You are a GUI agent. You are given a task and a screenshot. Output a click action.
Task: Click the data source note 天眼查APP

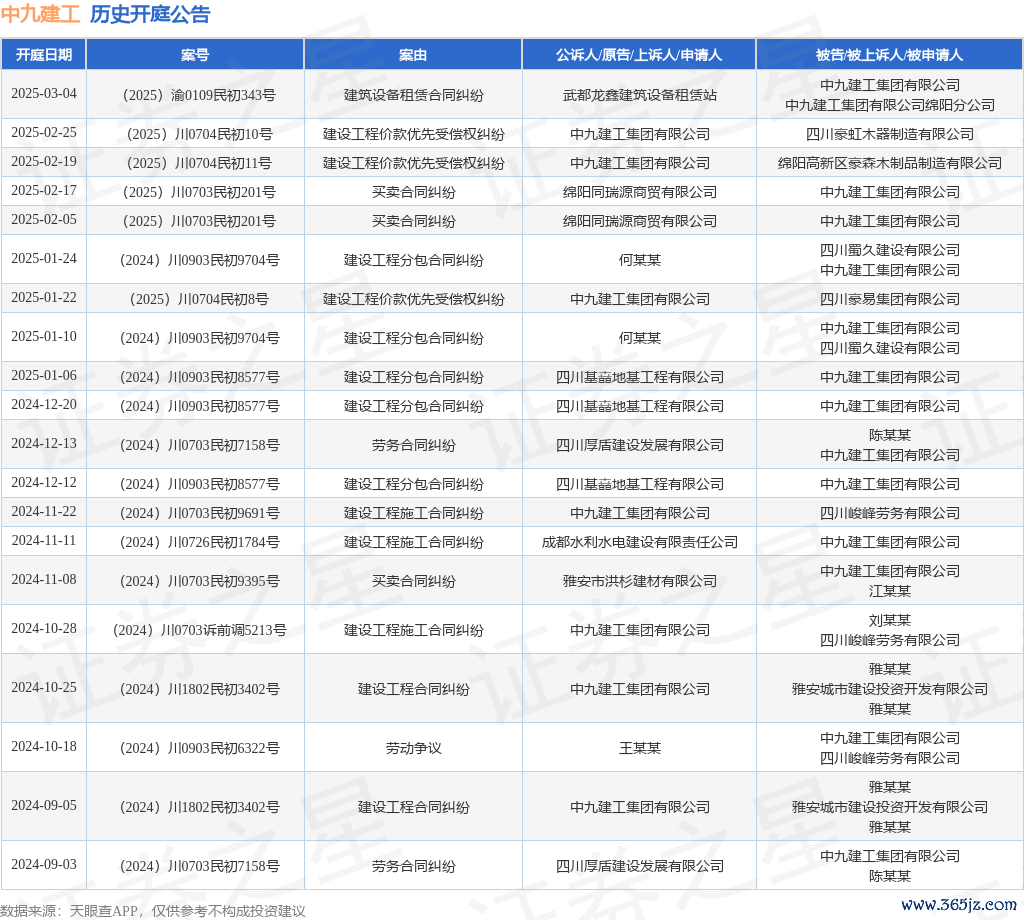pos(103,911)
